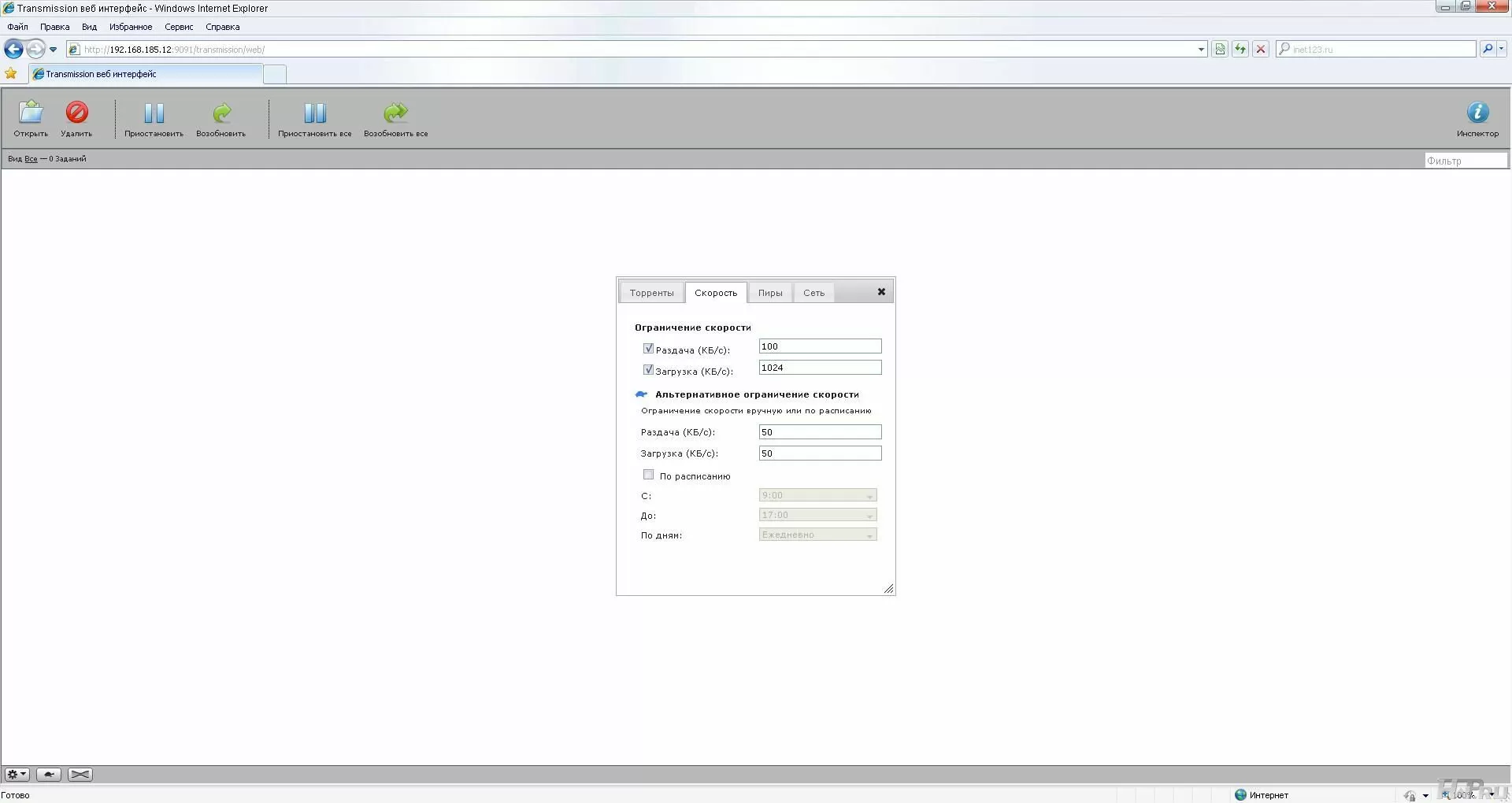Click the Фильтр search field
Screen dimensions: 1512x803
(x=1465, y=161)
